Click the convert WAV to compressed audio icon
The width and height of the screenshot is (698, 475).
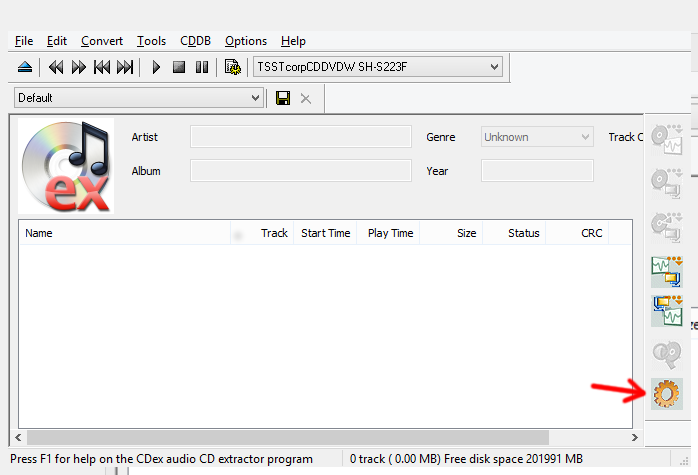point(666,271)
